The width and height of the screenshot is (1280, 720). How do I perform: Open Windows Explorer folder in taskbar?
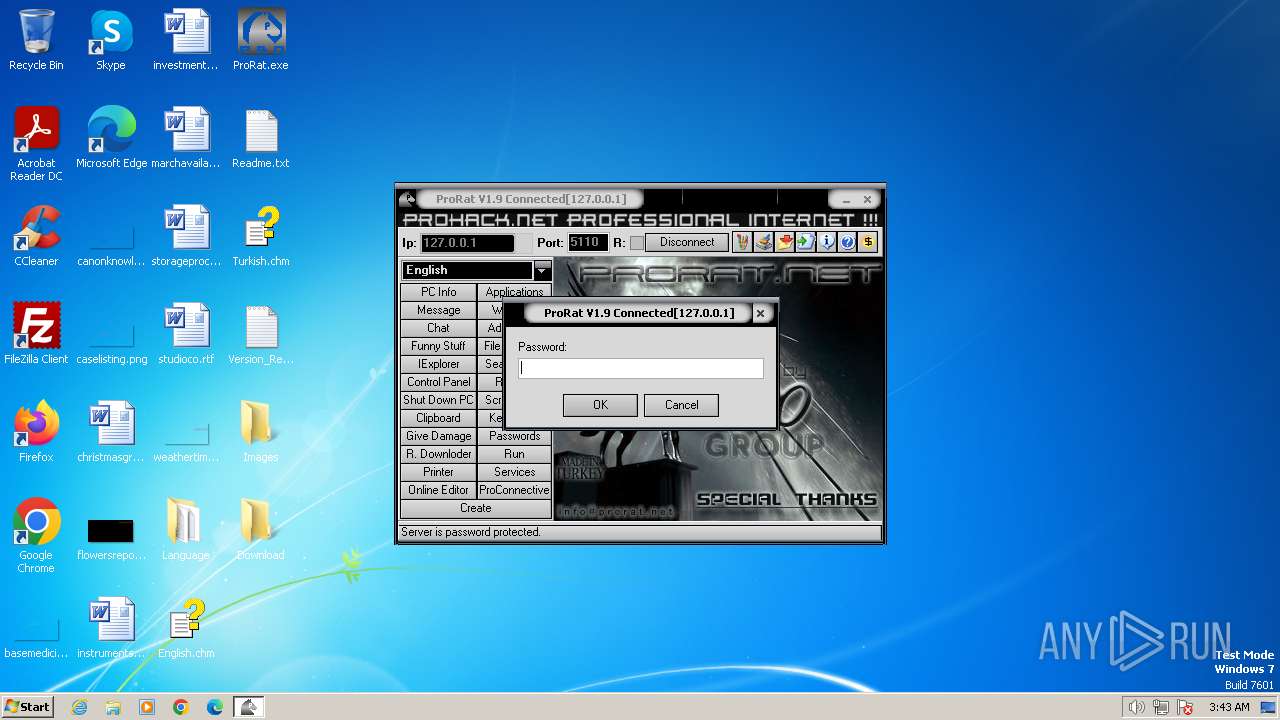pos(113,707)
